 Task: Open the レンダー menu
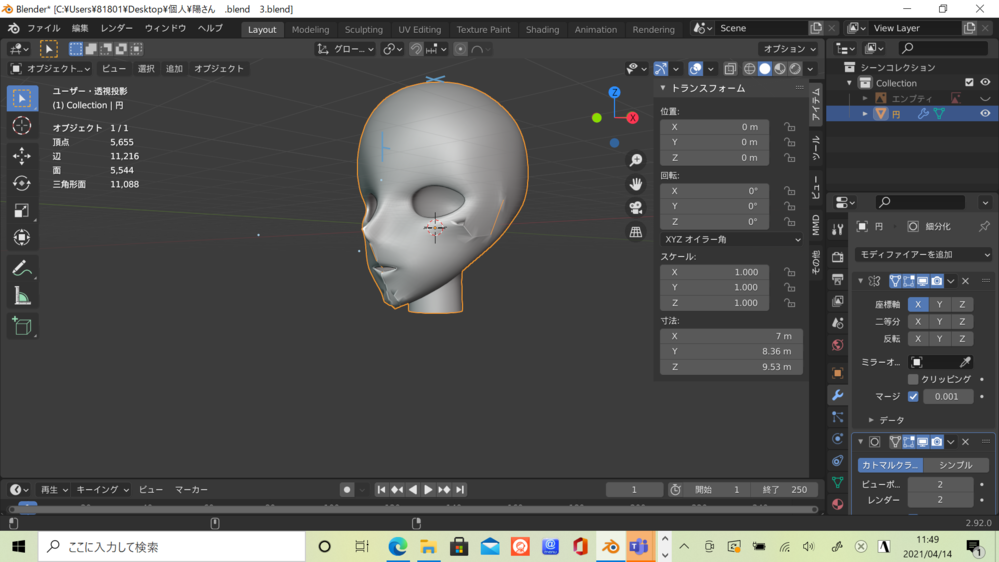pos(116,29)
